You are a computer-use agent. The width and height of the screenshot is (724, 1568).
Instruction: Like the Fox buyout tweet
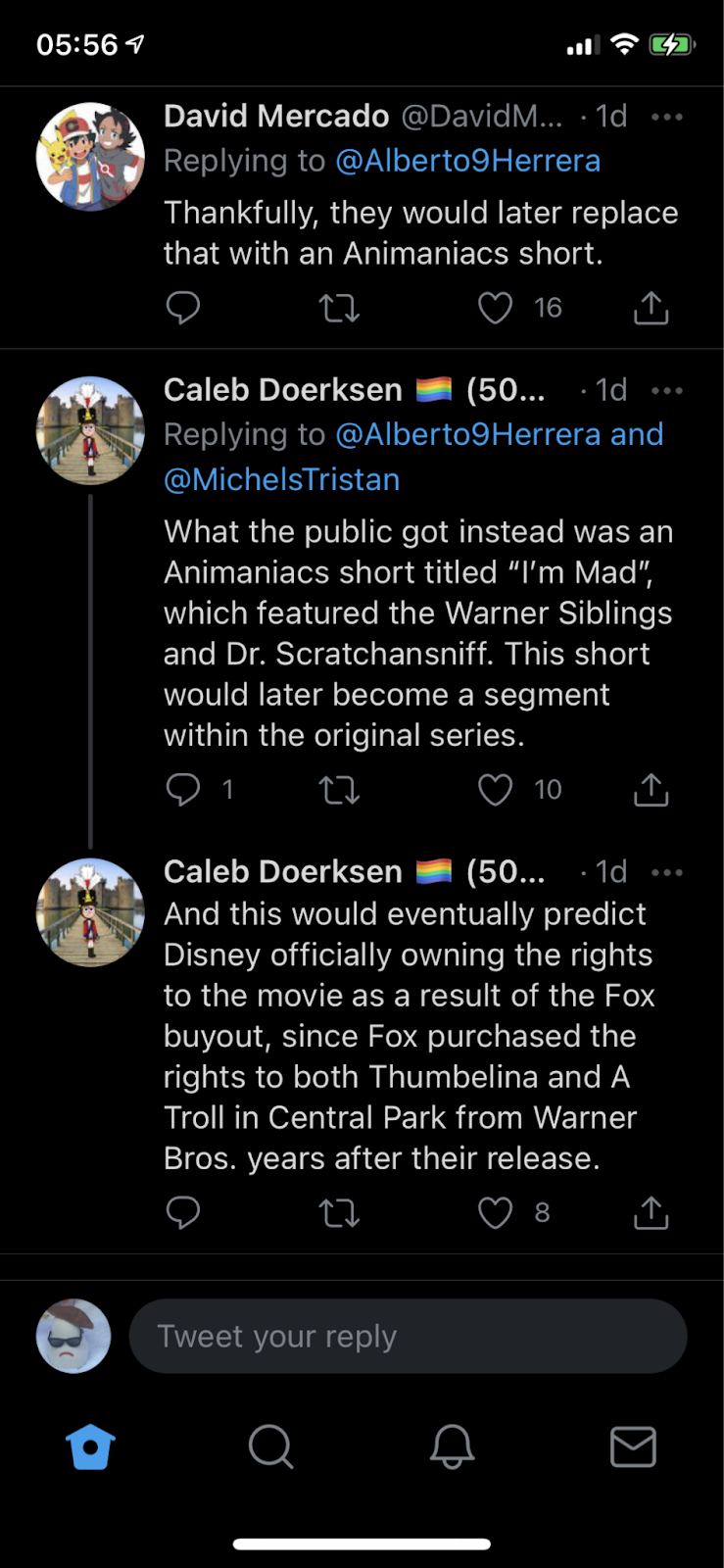(x=495, y=1213)
